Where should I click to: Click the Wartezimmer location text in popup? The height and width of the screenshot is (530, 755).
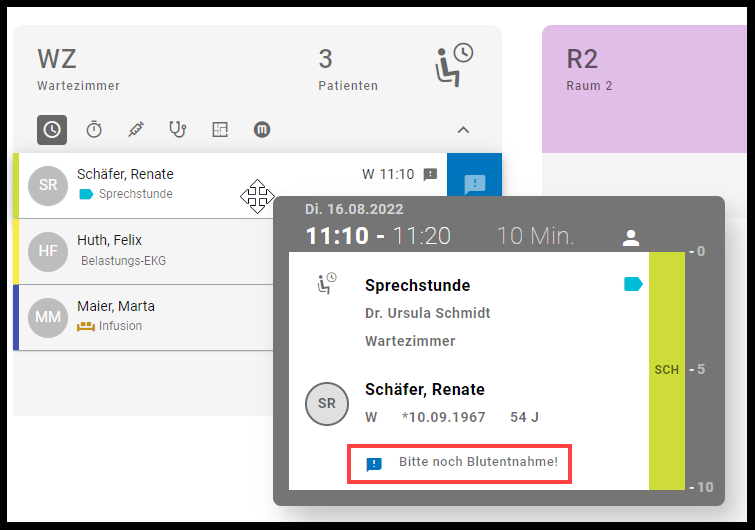point(410,341)
